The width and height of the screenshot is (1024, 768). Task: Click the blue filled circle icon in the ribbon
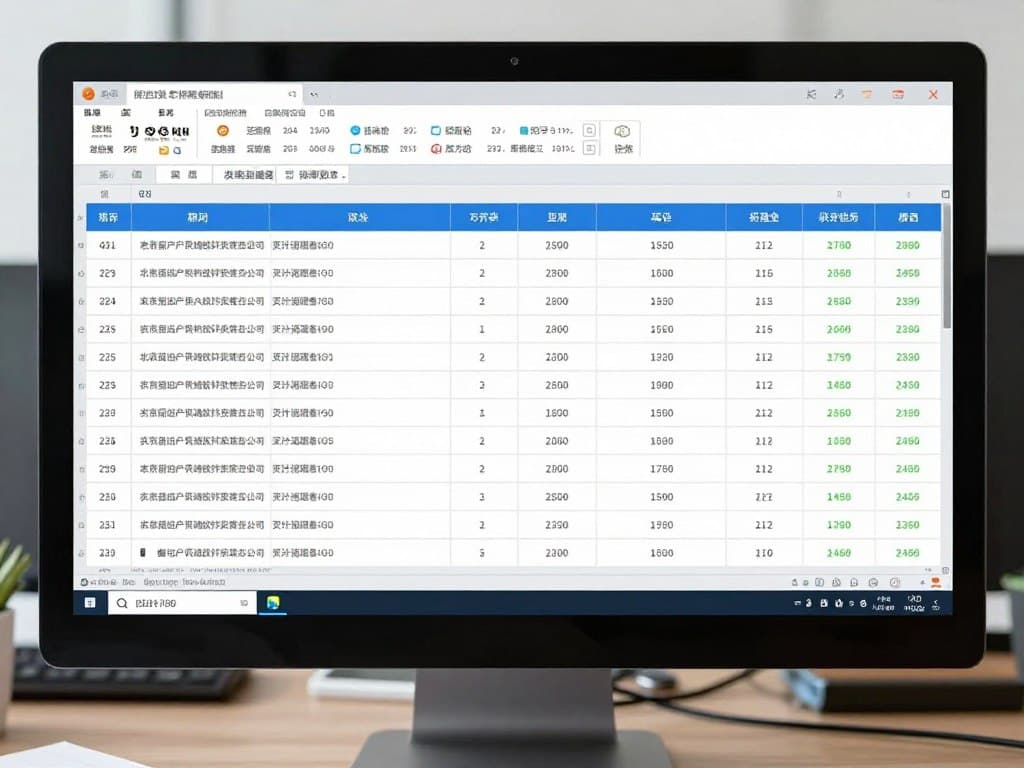click(x=355, y=131)
